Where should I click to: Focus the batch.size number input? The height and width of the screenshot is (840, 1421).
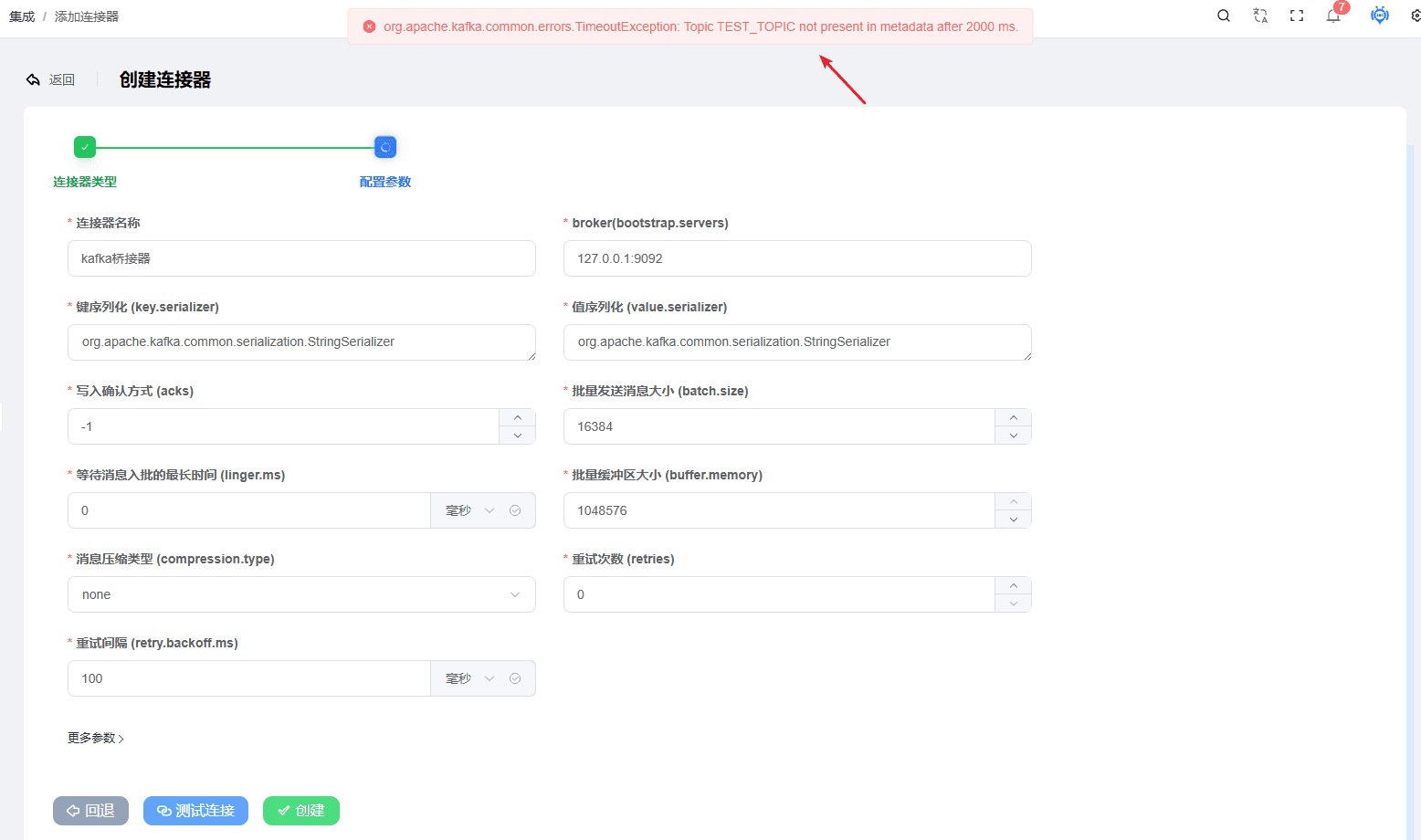coord(779,426)
